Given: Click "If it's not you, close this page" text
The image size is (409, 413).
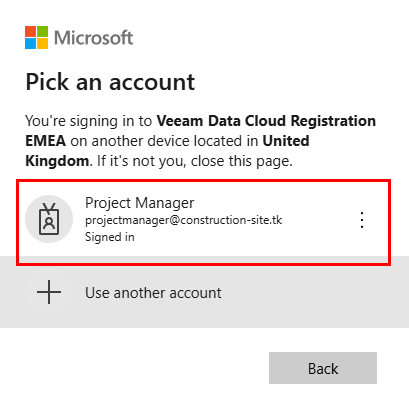Looking at the screenshot, I should [195, 161].
